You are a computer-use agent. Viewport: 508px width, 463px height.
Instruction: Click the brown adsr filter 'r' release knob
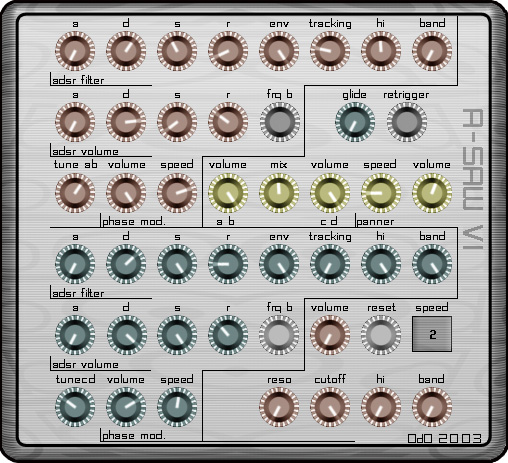point(228,51)
